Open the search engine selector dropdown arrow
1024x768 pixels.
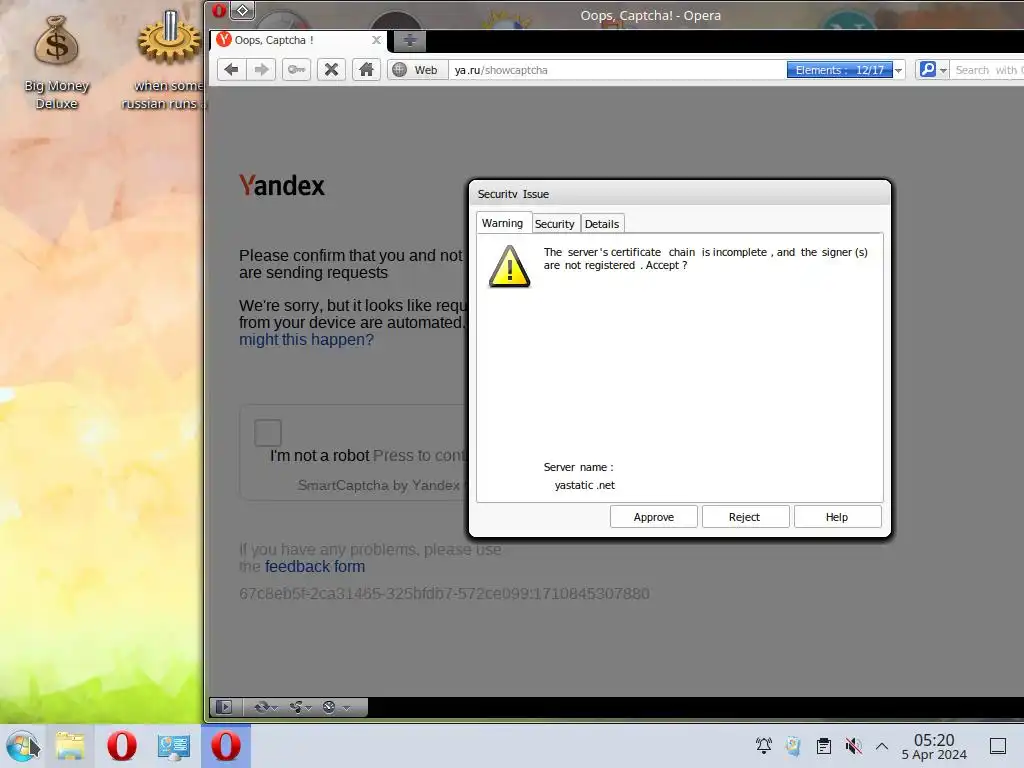(x=943, y=70)
